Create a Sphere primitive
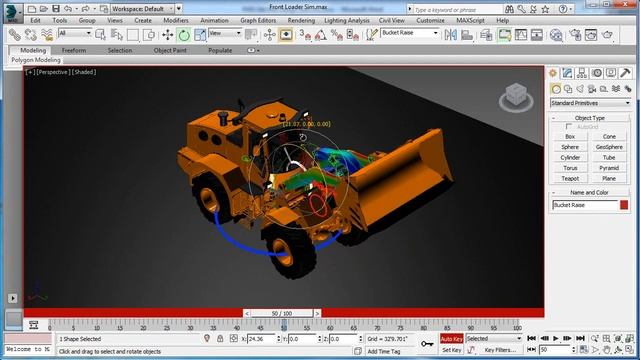 pos(570,147)
